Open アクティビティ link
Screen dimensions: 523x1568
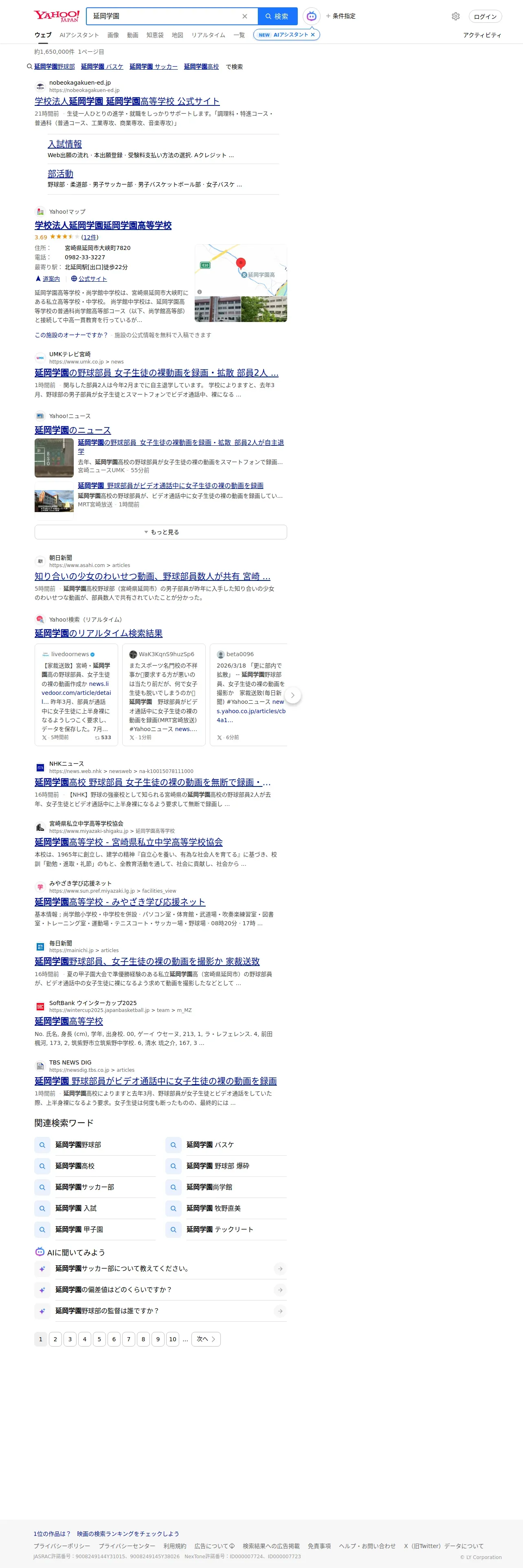pos(482,35)
